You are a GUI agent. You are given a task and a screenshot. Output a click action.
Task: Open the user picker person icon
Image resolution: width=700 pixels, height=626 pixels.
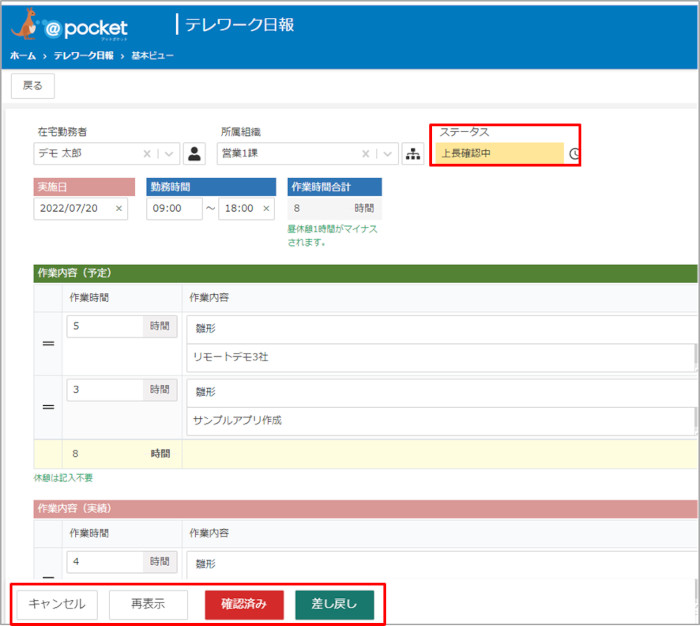pyautogui.click(x=194, y=154)
